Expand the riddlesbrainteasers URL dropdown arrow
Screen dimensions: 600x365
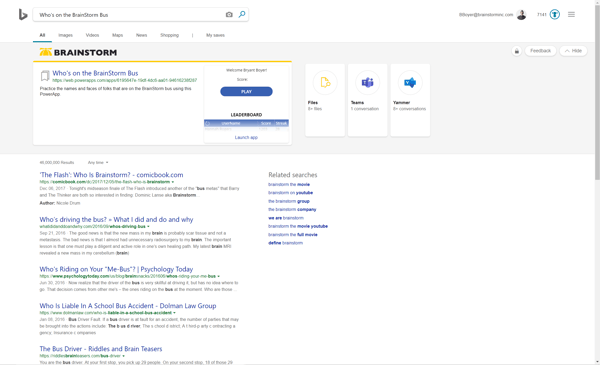click(123, 356)
